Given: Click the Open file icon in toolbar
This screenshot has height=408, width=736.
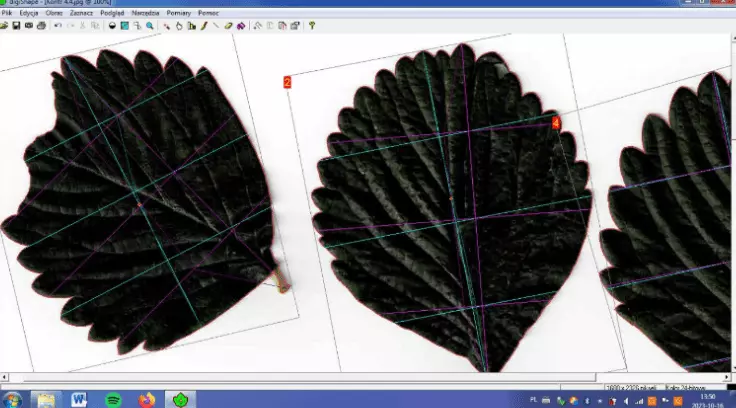Looking at the screenshot, I should (6, 25).
